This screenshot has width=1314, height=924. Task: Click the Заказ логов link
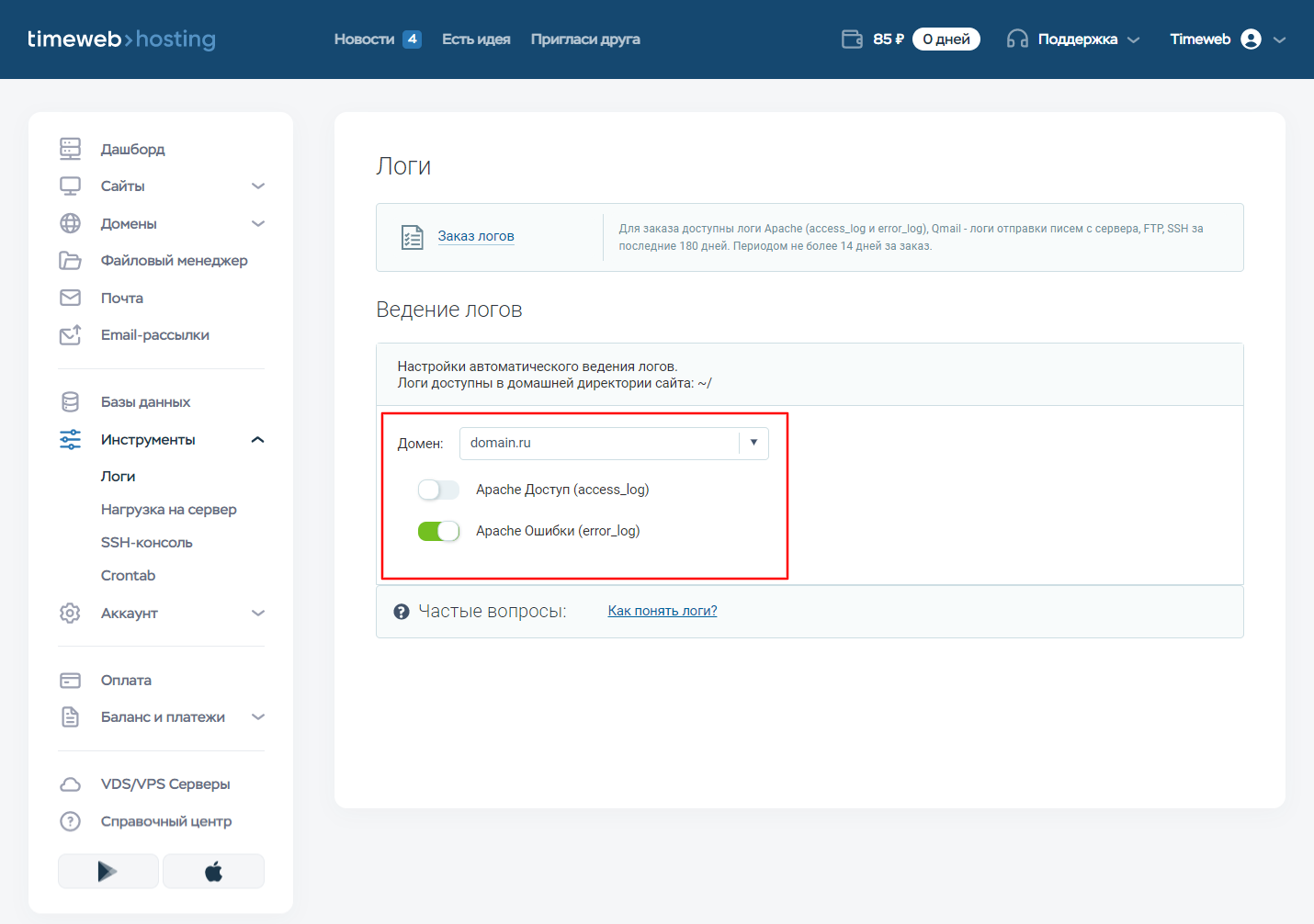[x=476, y=236]
